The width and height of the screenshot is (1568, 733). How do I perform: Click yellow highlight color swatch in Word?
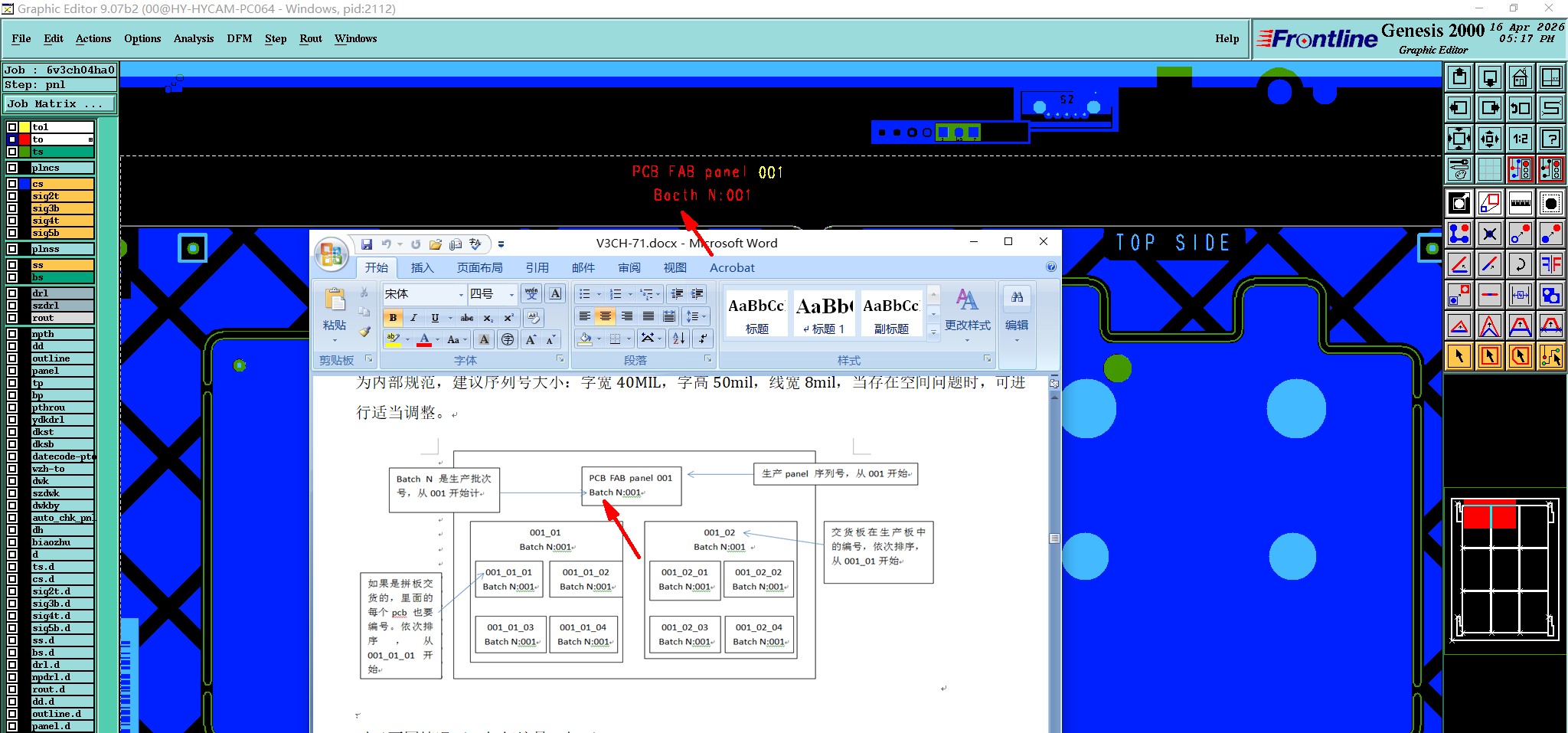[x=394, y=339]
